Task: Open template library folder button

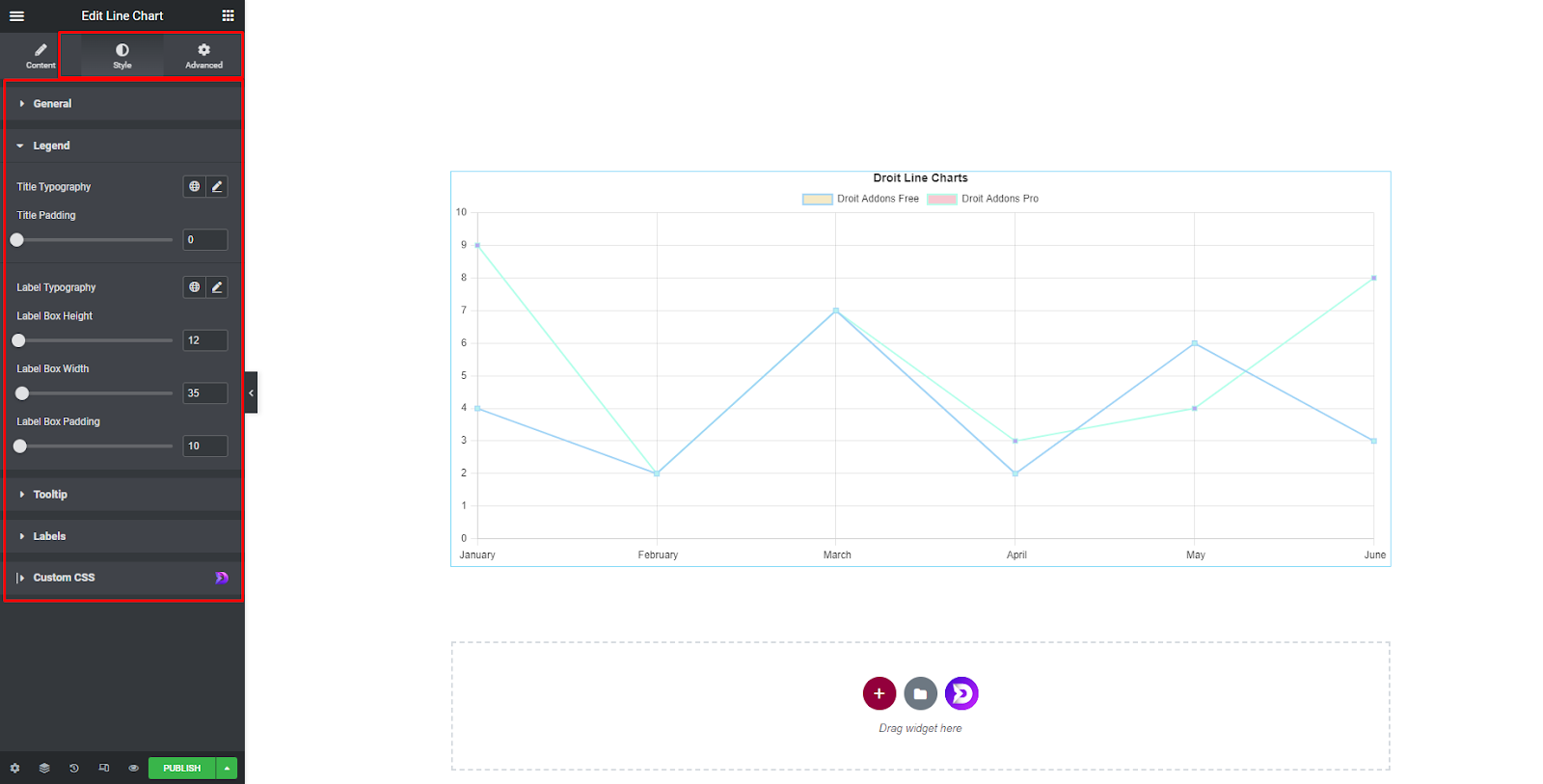Action: [921, 693]
